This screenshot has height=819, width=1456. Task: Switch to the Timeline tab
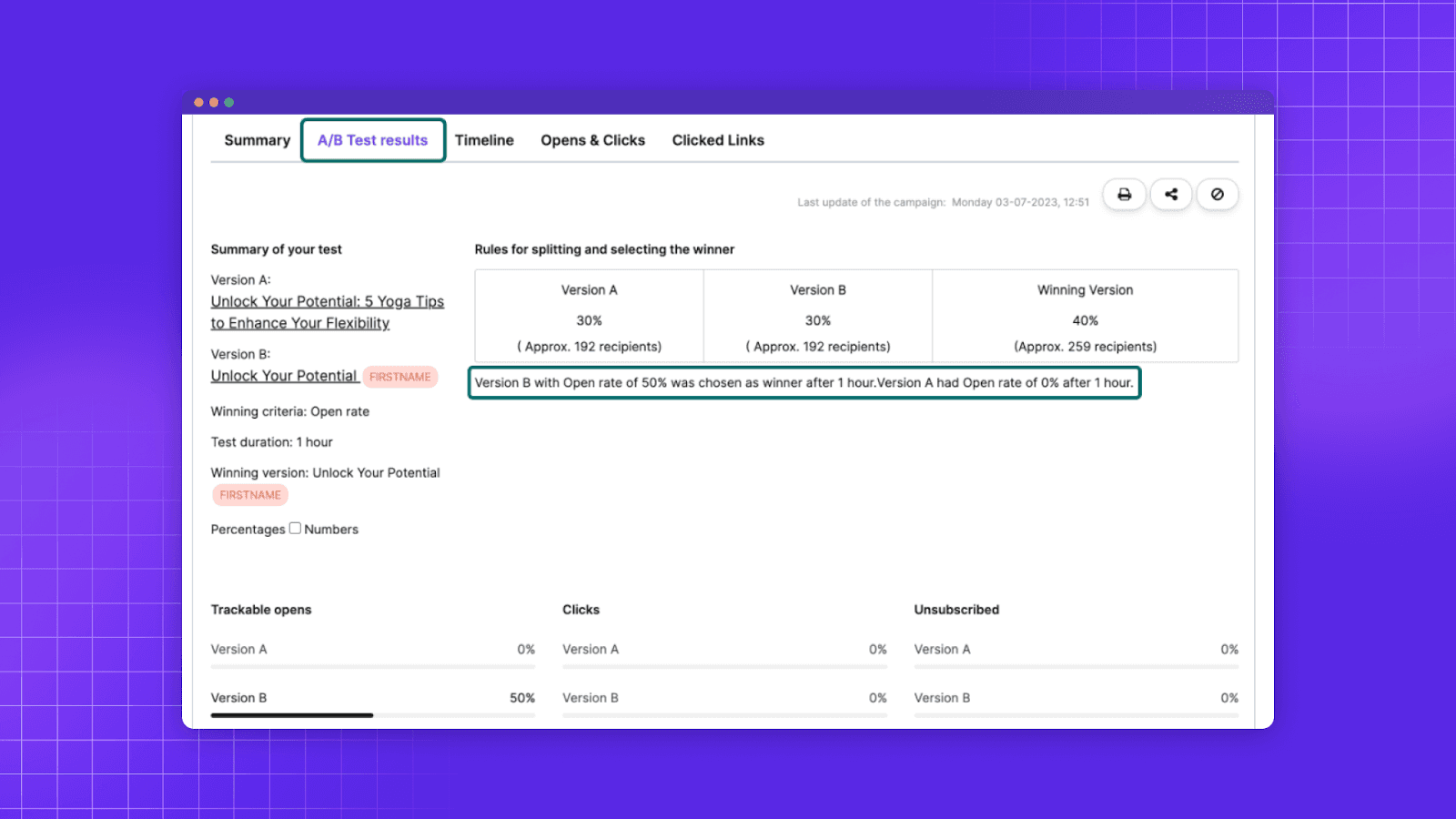(484, 140)
